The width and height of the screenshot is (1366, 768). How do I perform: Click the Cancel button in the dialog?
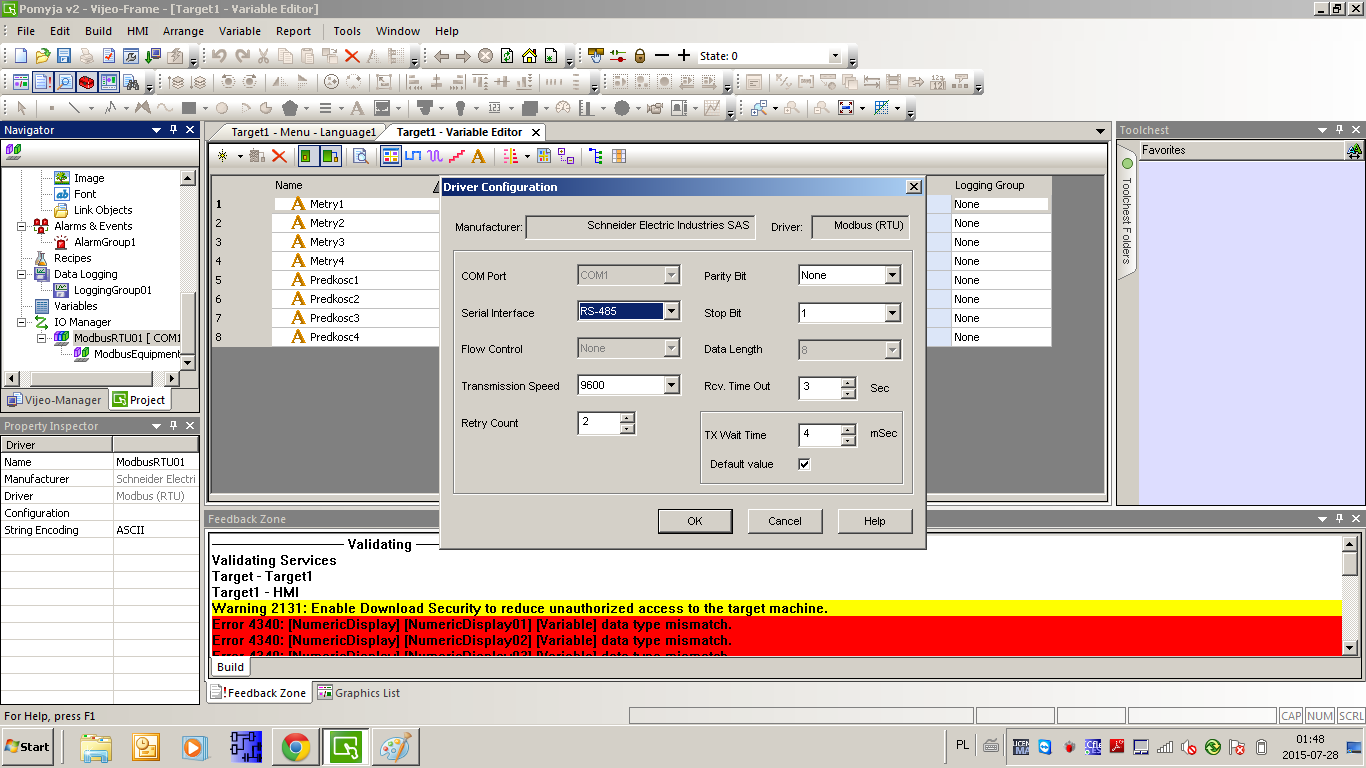(784, 521)
